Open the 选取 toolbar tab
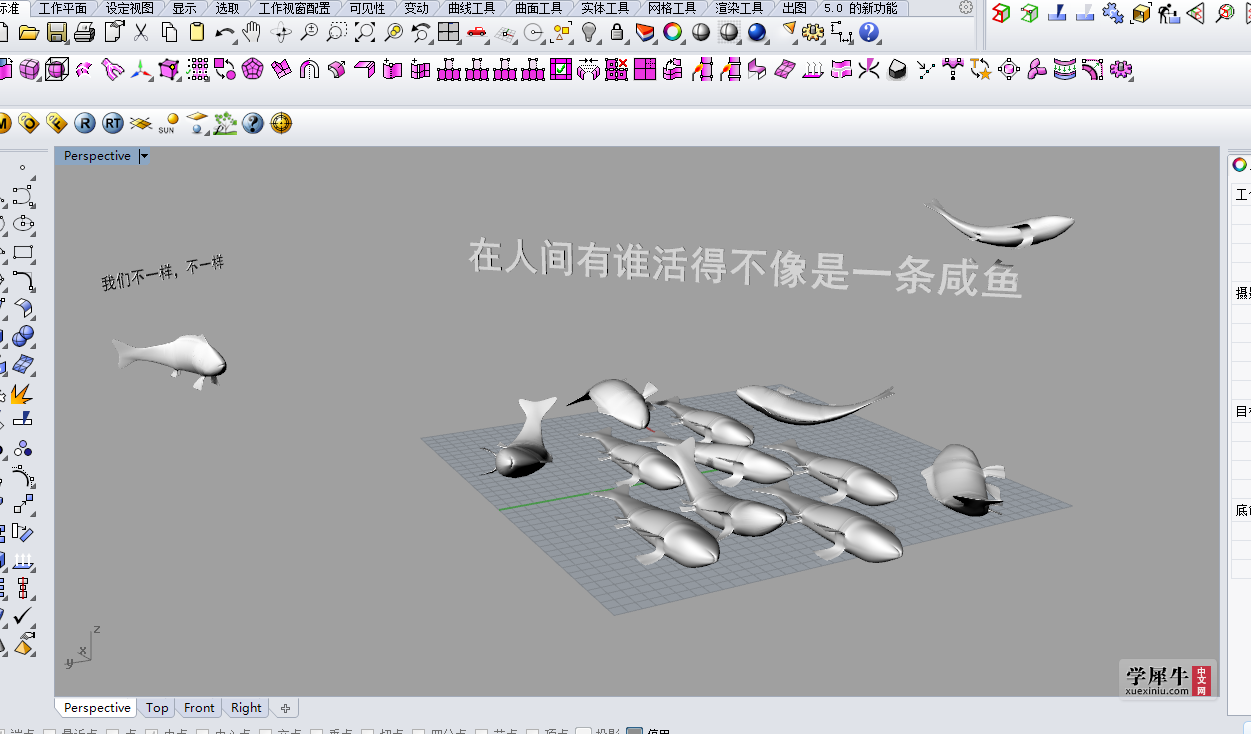This screenshot has width=1251, height=734. [227, 8]
